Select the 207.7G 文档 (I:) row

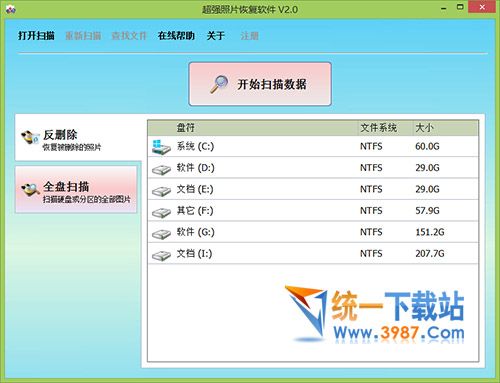click(x=313, y=254)
